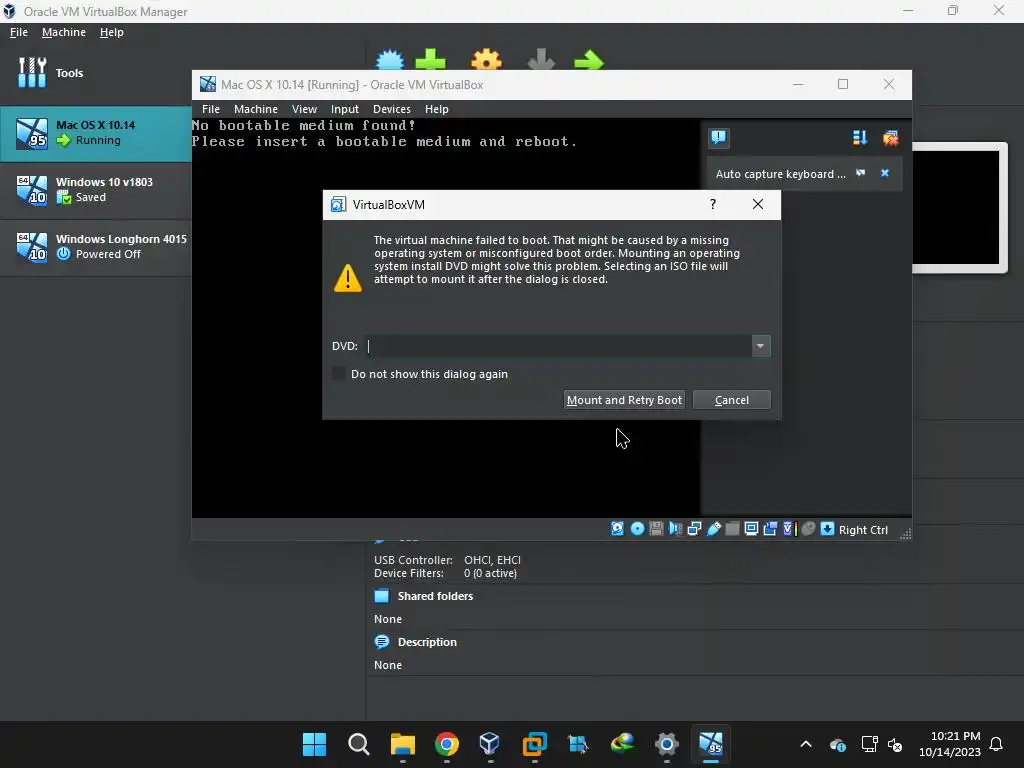Click the CPU virtualization status icon

pos(789,529)
